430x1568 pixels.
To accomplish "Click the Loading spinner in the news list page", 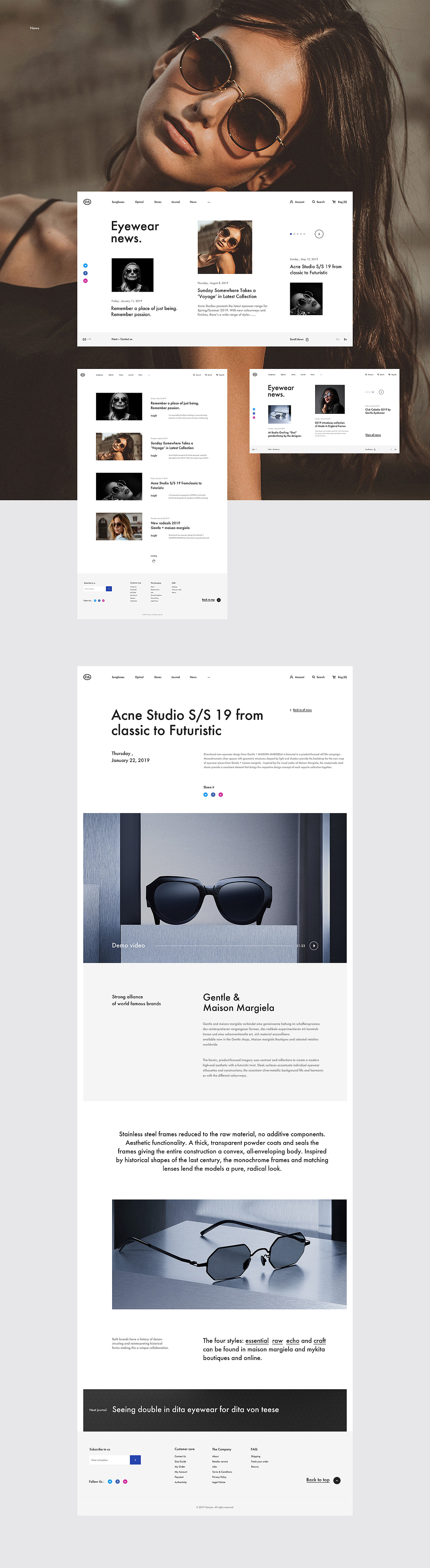I will (153, 561).
